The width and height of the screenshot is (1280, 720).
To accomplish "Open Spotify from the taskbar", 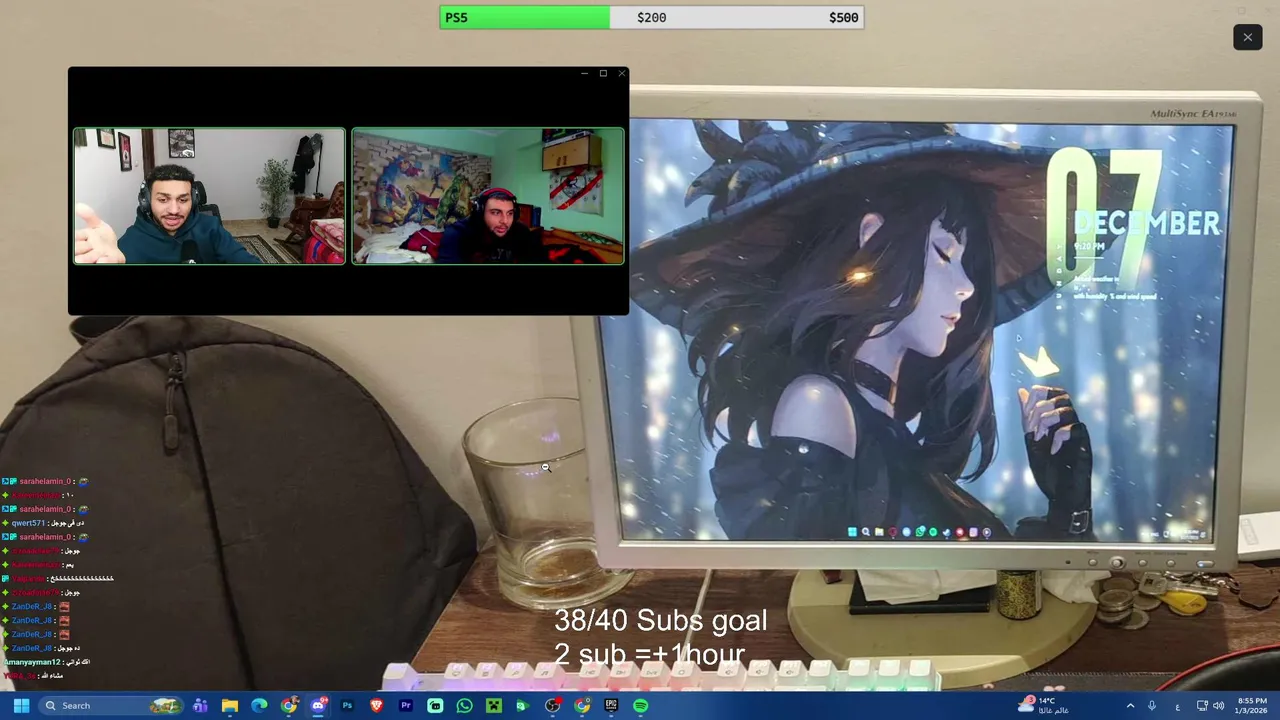I will tap(640, 706).
